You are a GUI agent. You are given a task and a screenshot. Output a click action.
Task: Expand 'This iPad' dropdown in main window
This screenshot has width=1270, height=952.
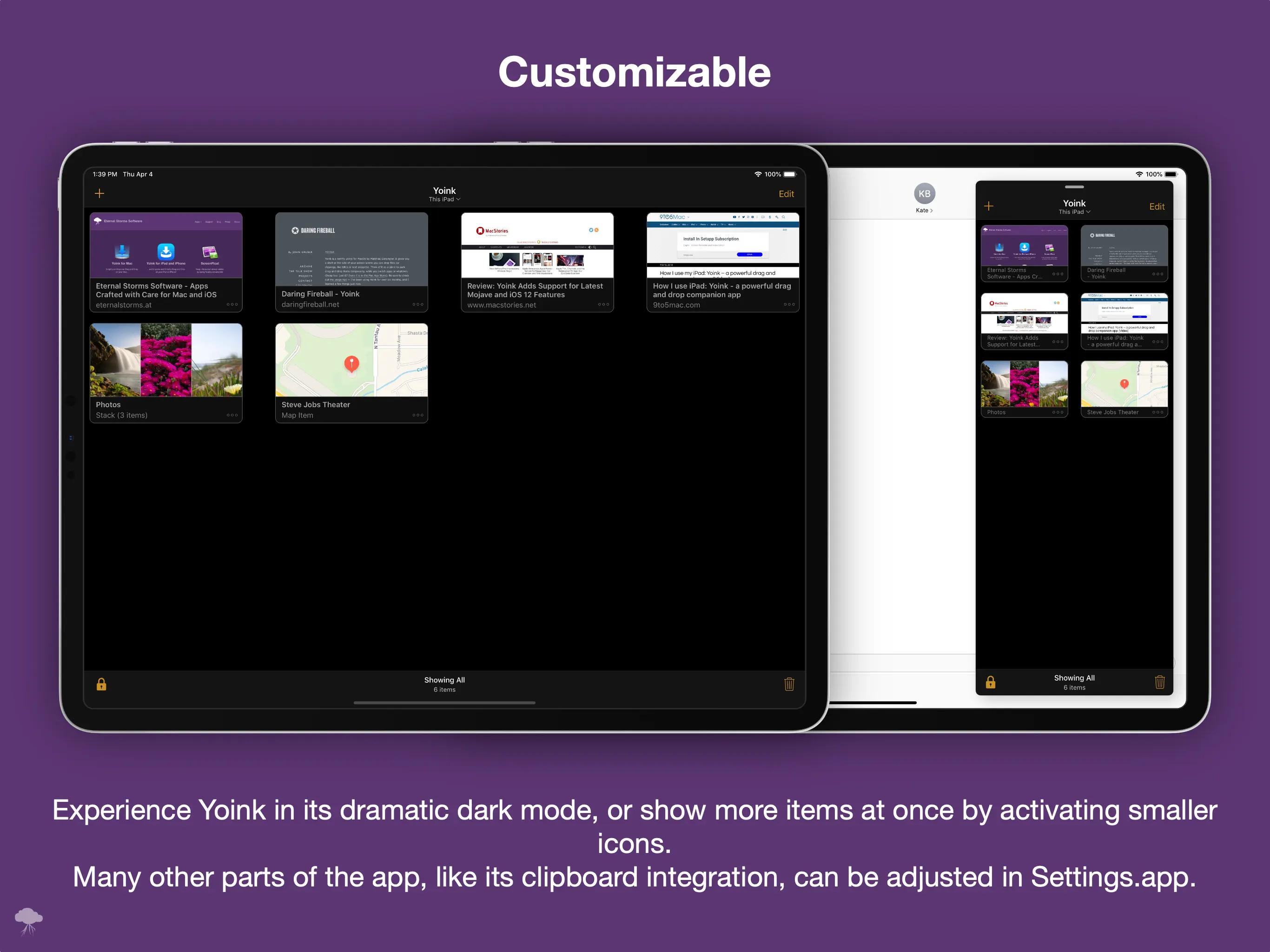point(444,200)
